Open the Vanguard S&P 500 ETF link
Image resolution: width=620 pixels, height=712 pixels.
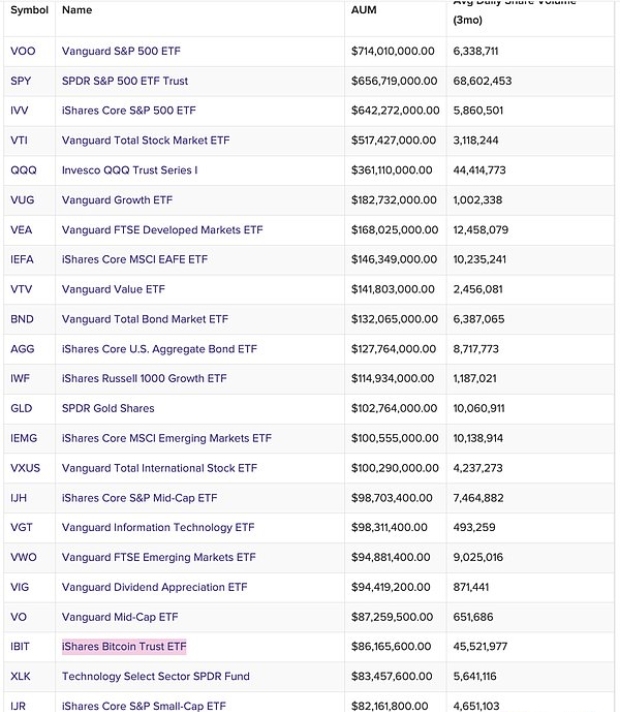click(x=121, y=51)
